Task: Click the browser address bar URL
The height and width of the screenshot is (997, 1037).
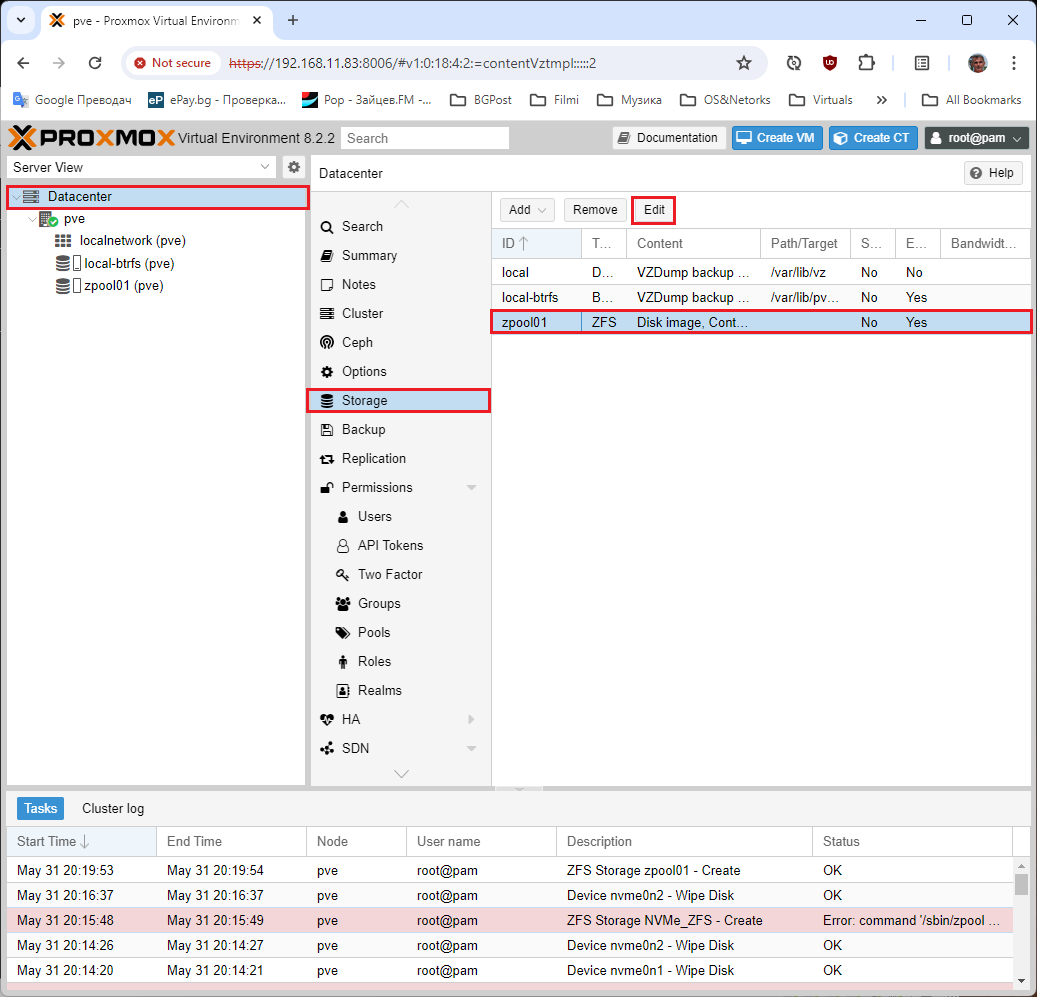Action: (x=412, y=63)
